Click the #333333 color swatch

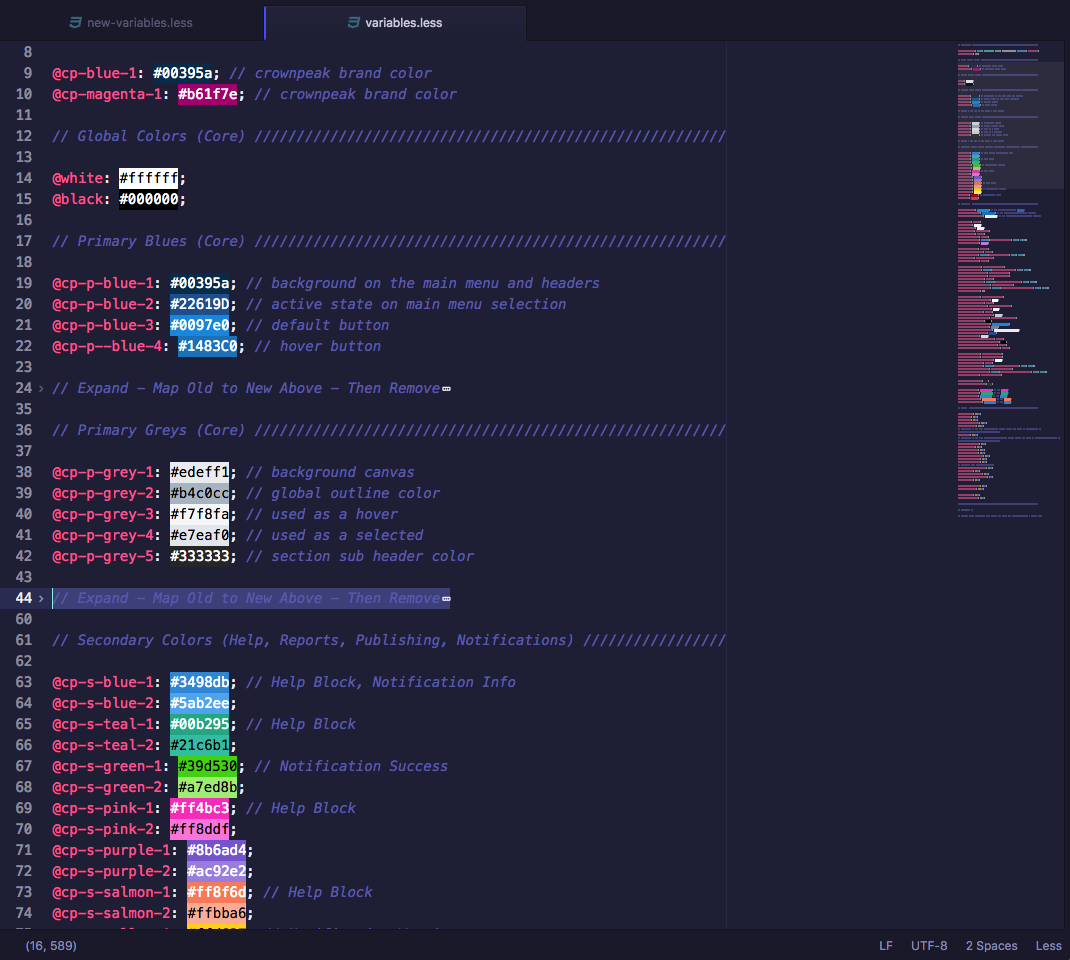(x=199, y=556)
